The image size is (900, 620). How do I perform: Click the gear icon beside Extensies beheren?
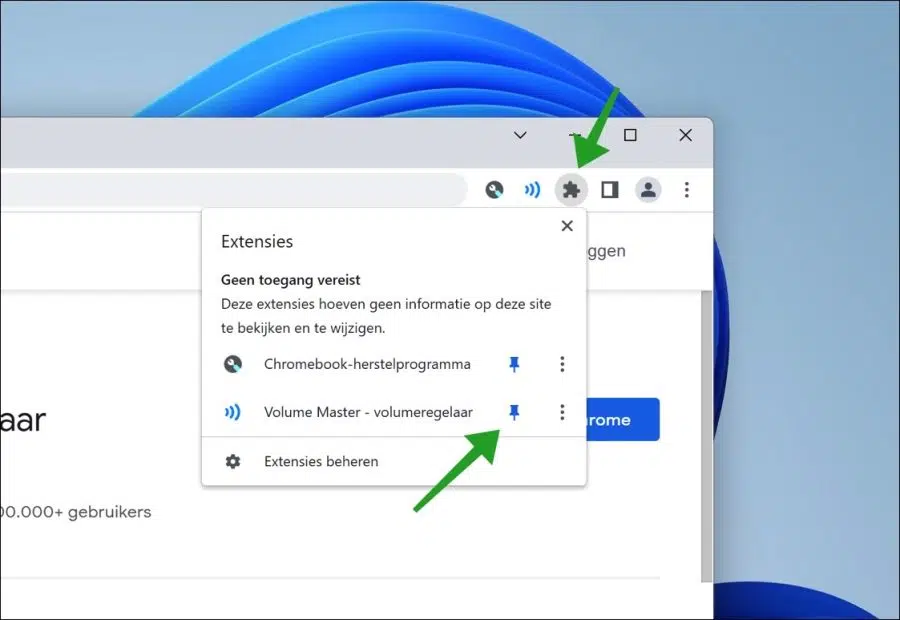click(232, 461)
